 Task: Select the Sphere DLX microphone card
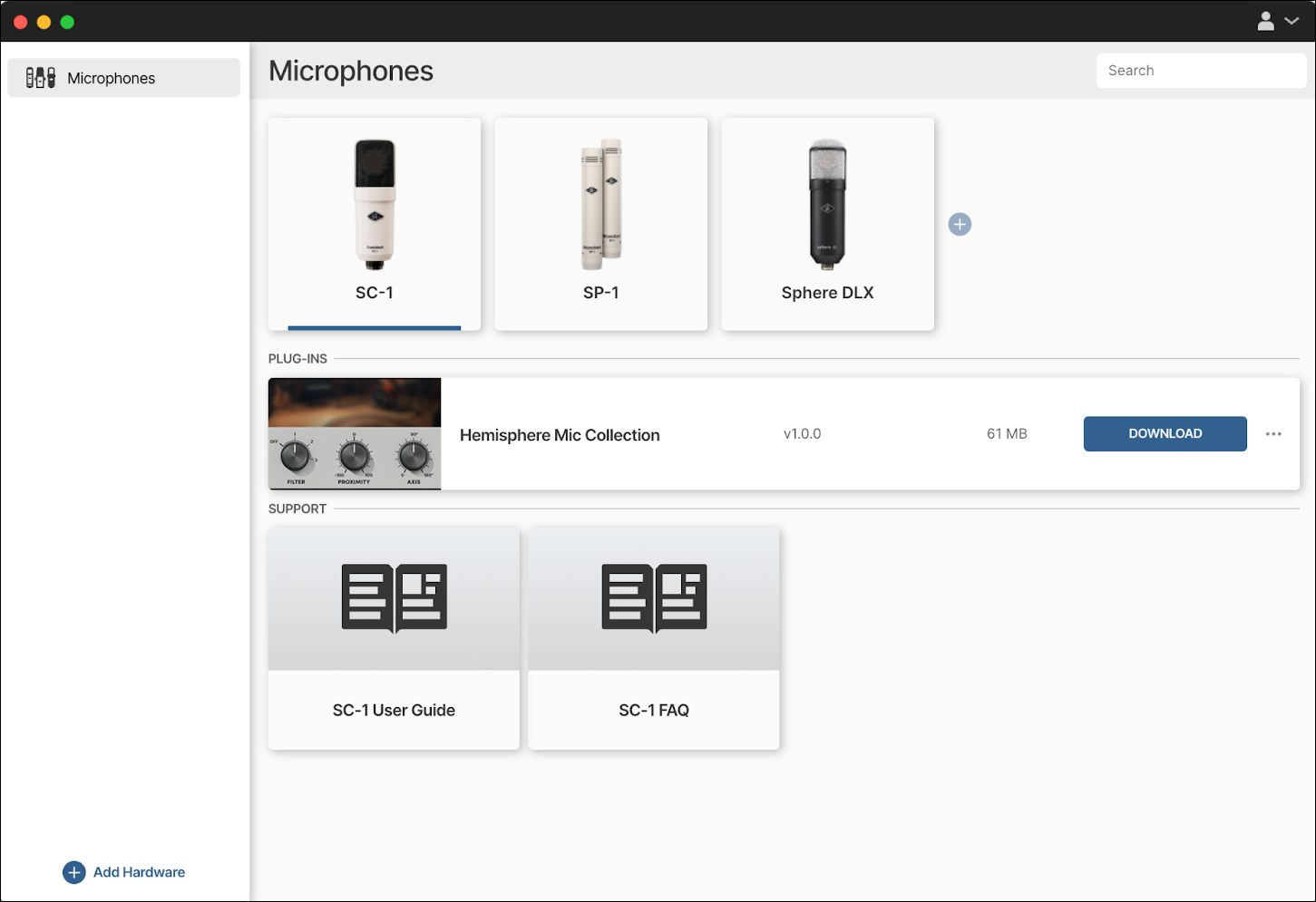tap(827, 224)
